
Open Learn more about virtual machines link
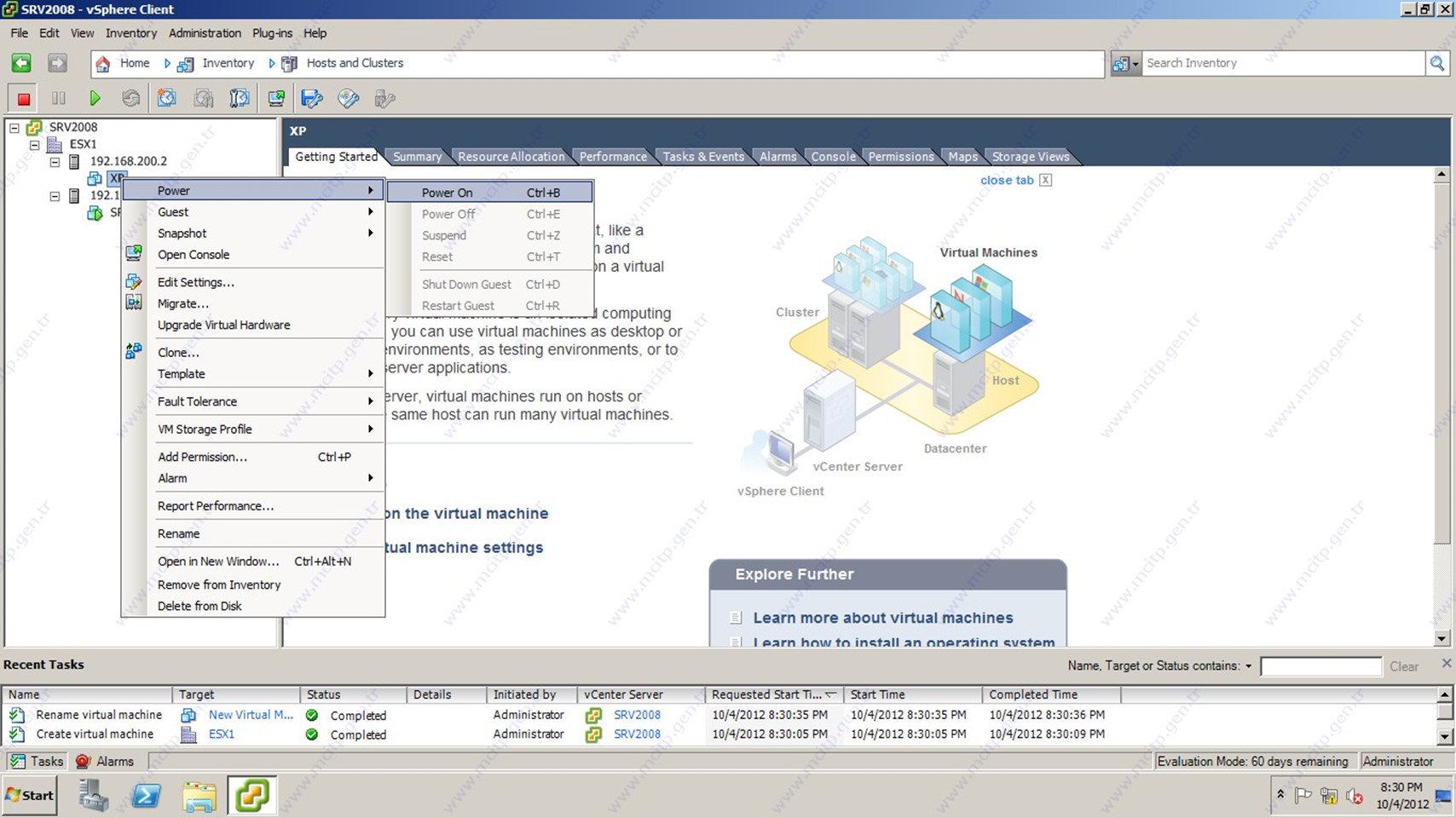882,618
